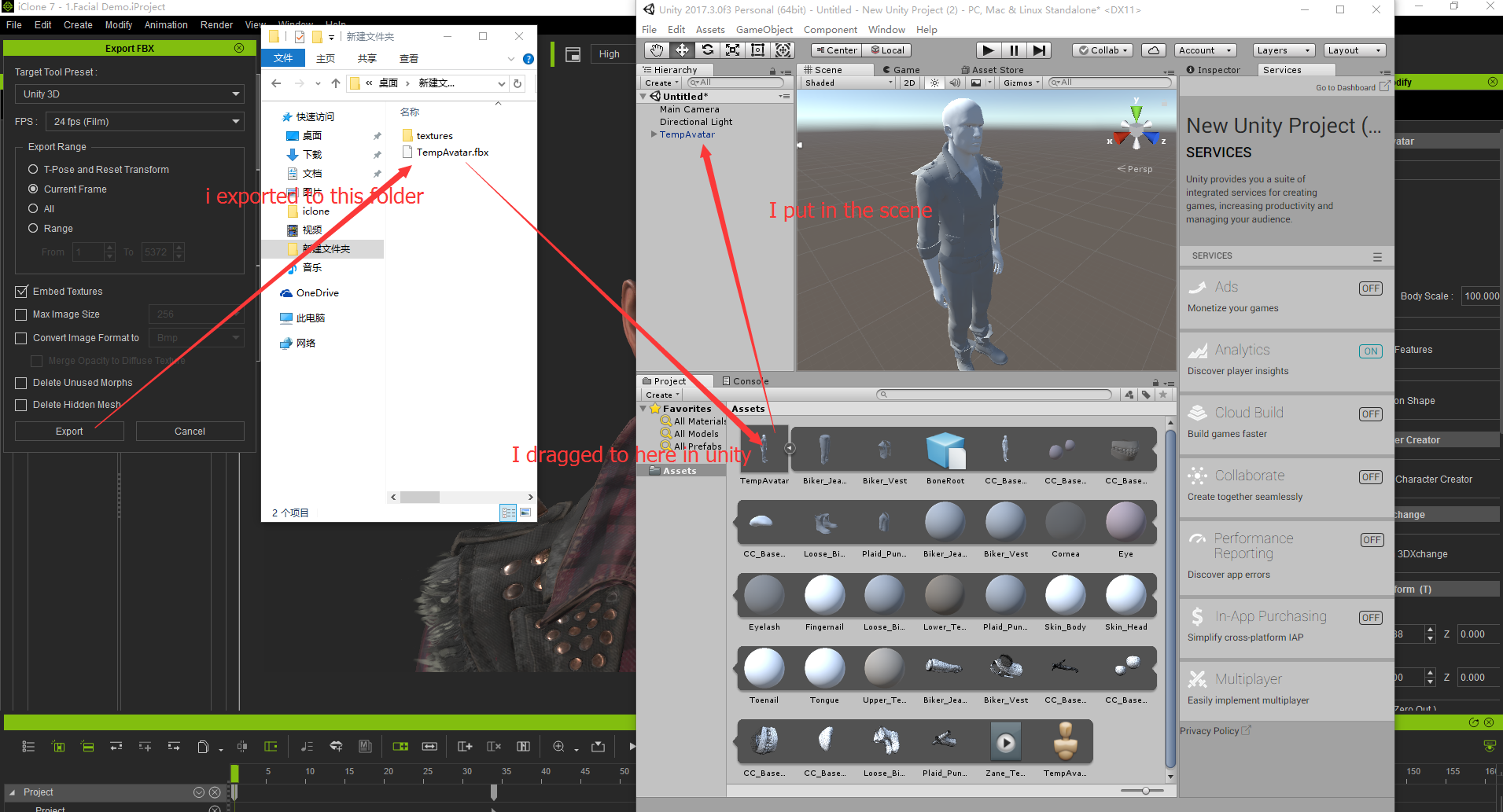Toggle Ads service OFF switch

pos(1371,288)
